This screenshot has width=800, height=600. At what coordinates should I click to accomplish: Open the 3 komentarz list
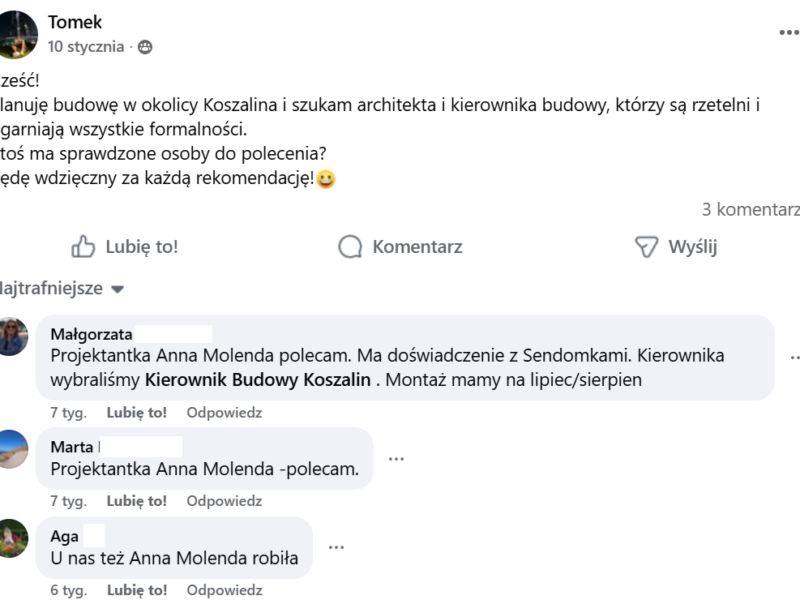(x=751, y=211)
